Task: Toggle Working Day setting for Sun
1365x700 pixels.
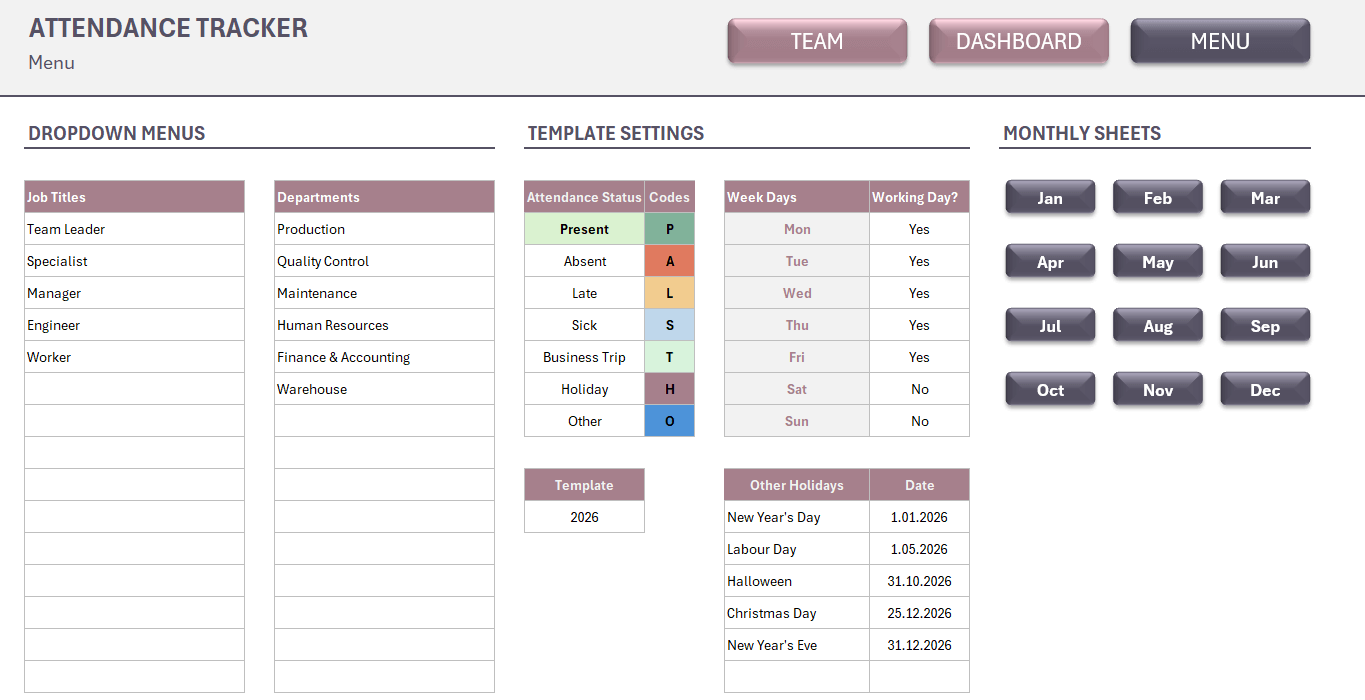Action: click(x=918, y=421)
